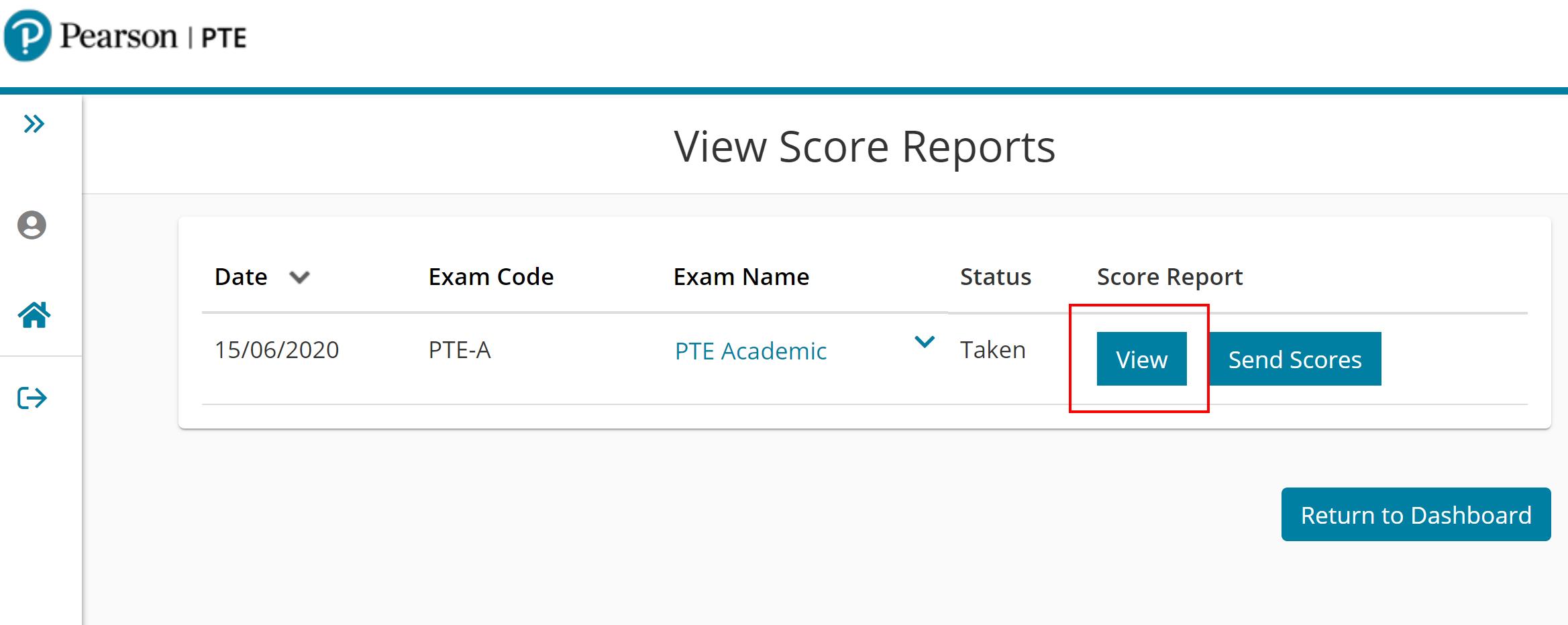Screen dimensions: 1568x625
Task: Click the Status column header
Action: click(995, 277)
